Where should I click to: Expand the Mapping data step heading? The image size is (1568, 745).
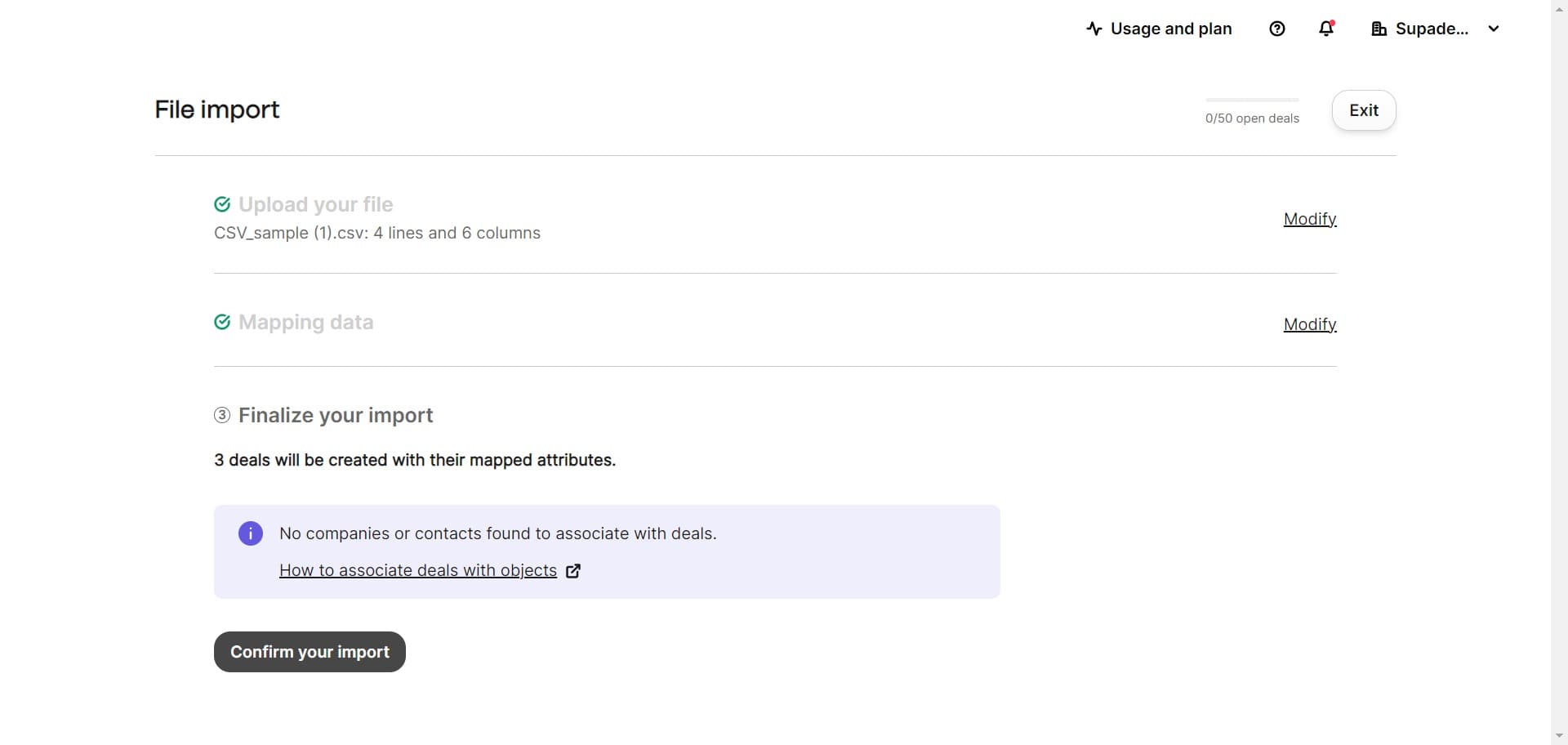click(x=305, y=322)
